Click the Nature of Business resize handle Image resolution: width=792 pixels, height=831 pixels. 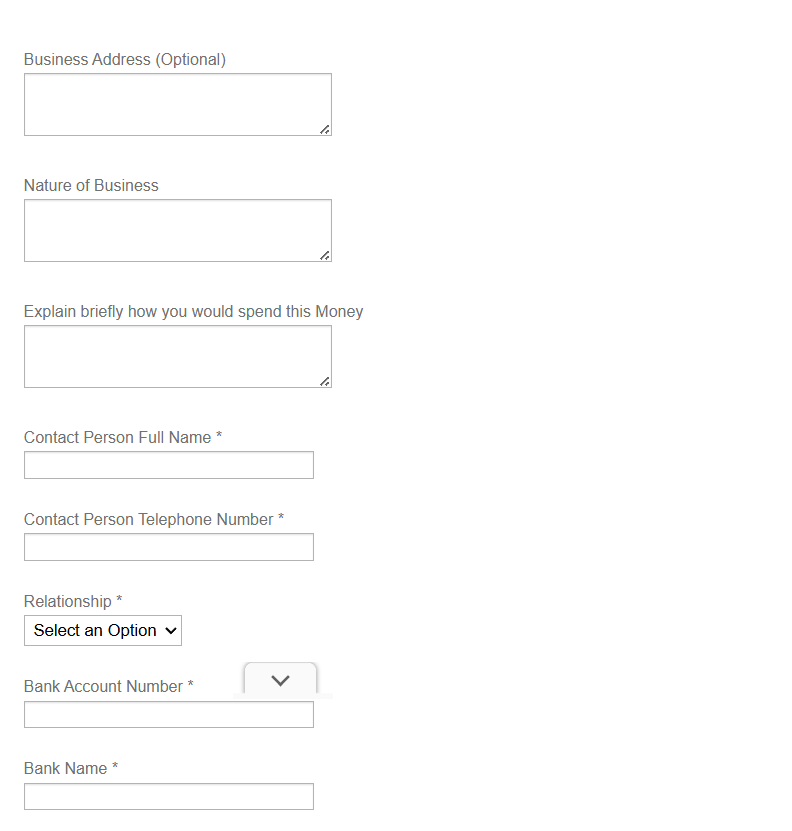click(325, 255)
